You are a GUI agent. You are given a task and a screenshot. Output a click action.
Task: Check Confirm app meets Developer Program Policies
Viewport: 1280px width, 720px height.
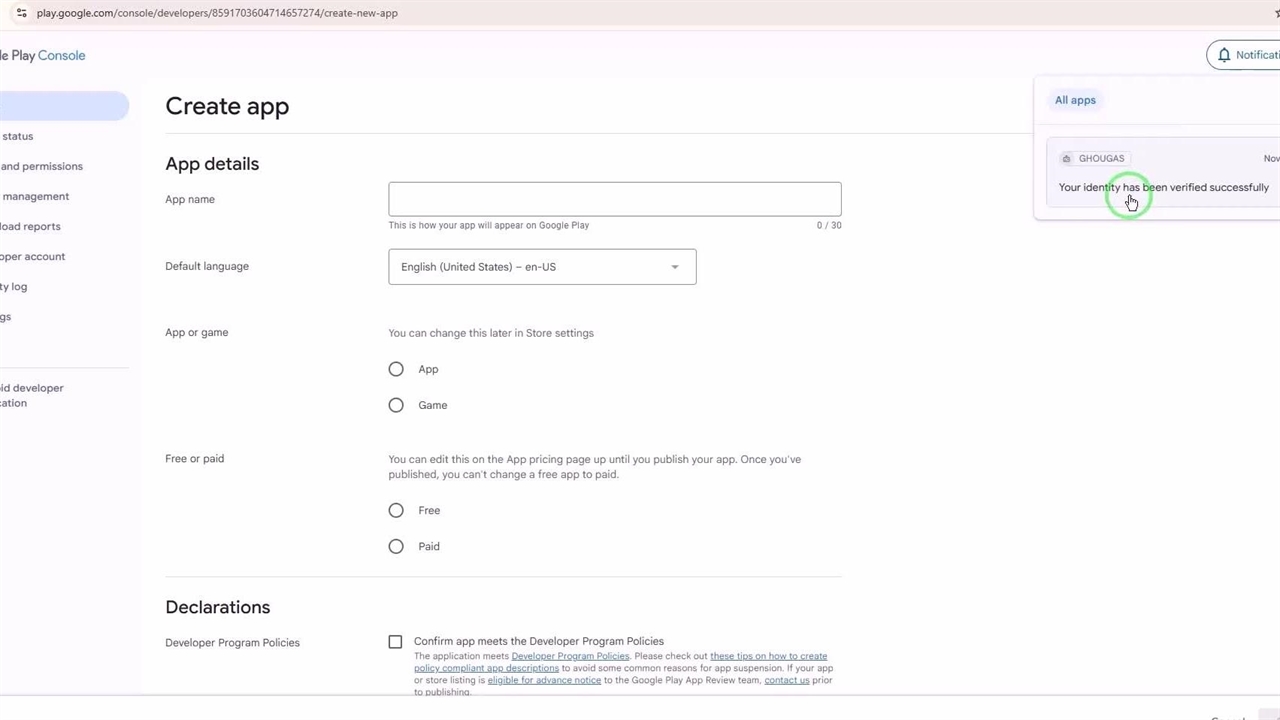tap(395, 642)
